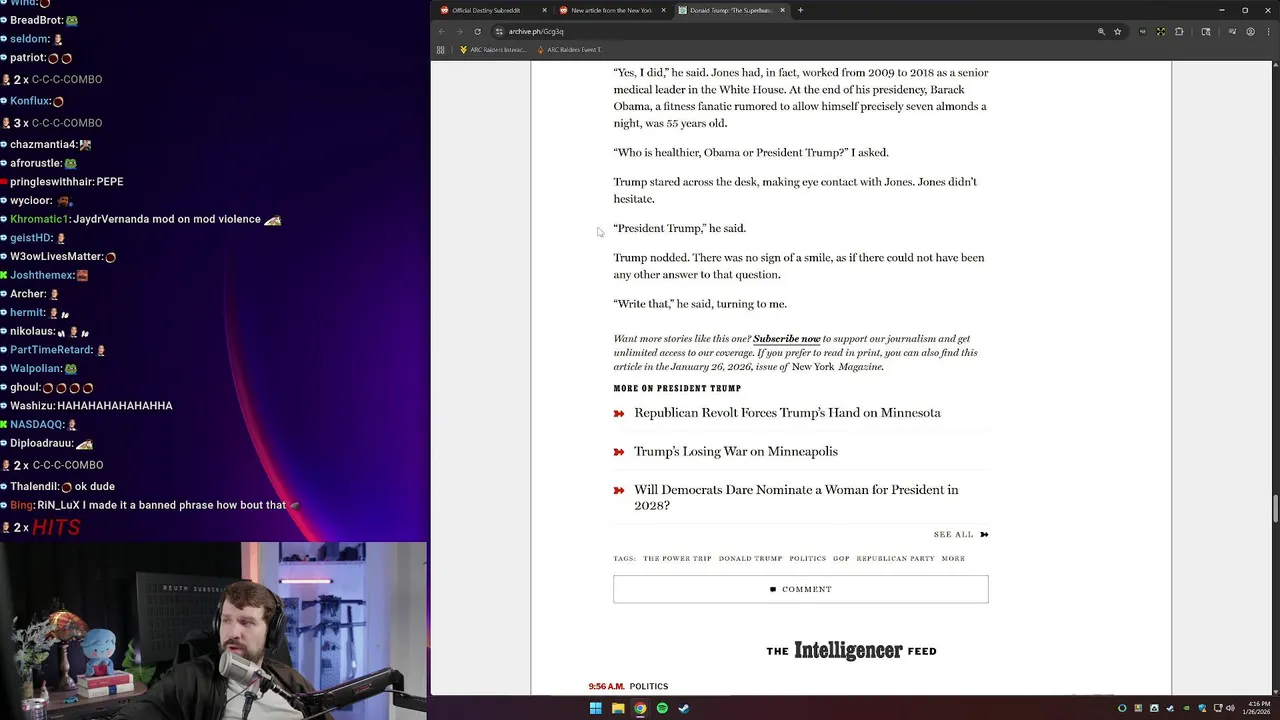Bookmark this page with the star icon
This screenshot has height=720, width=1280.
[1117, 31]
